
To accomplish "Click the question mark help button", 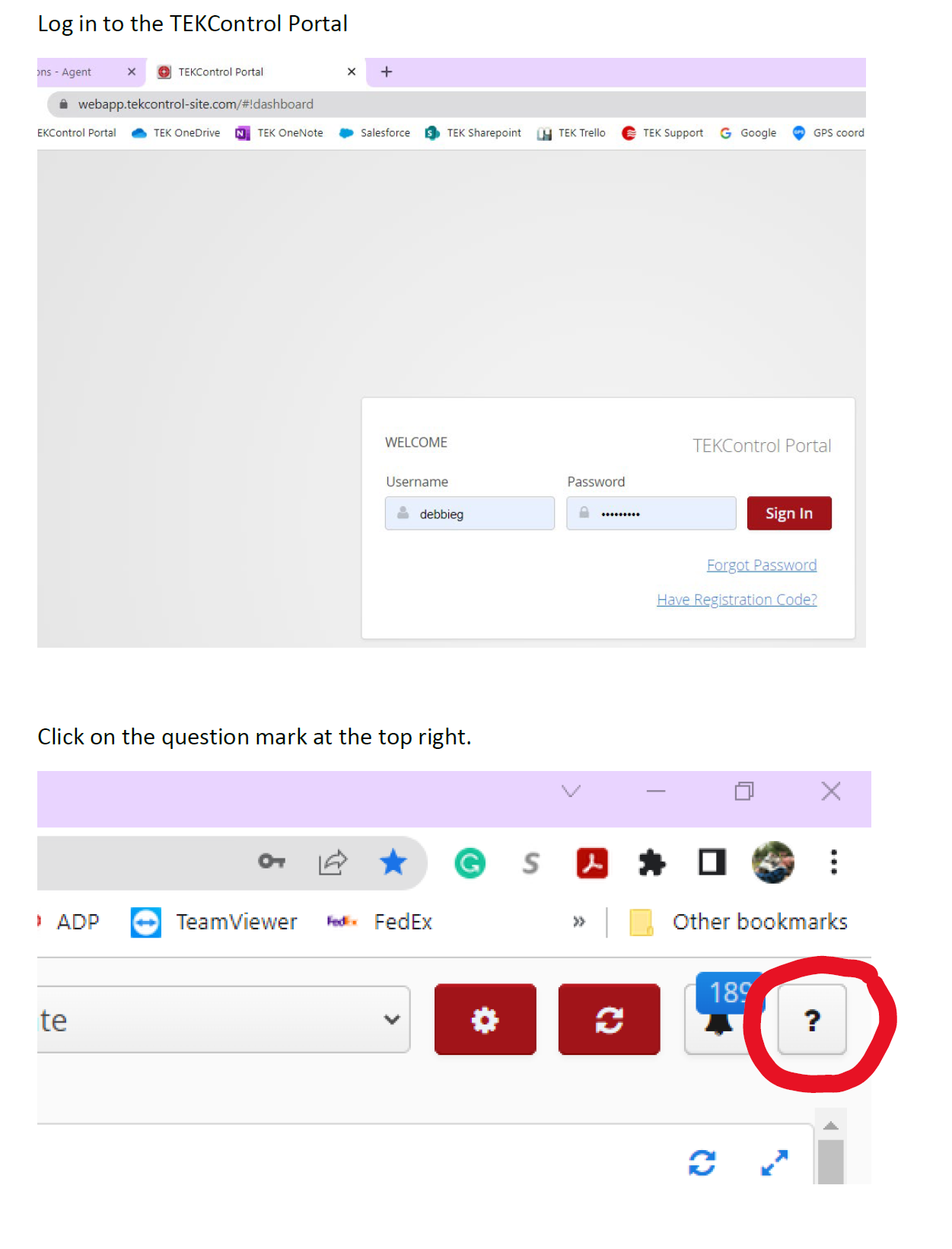I will 811,1019.
